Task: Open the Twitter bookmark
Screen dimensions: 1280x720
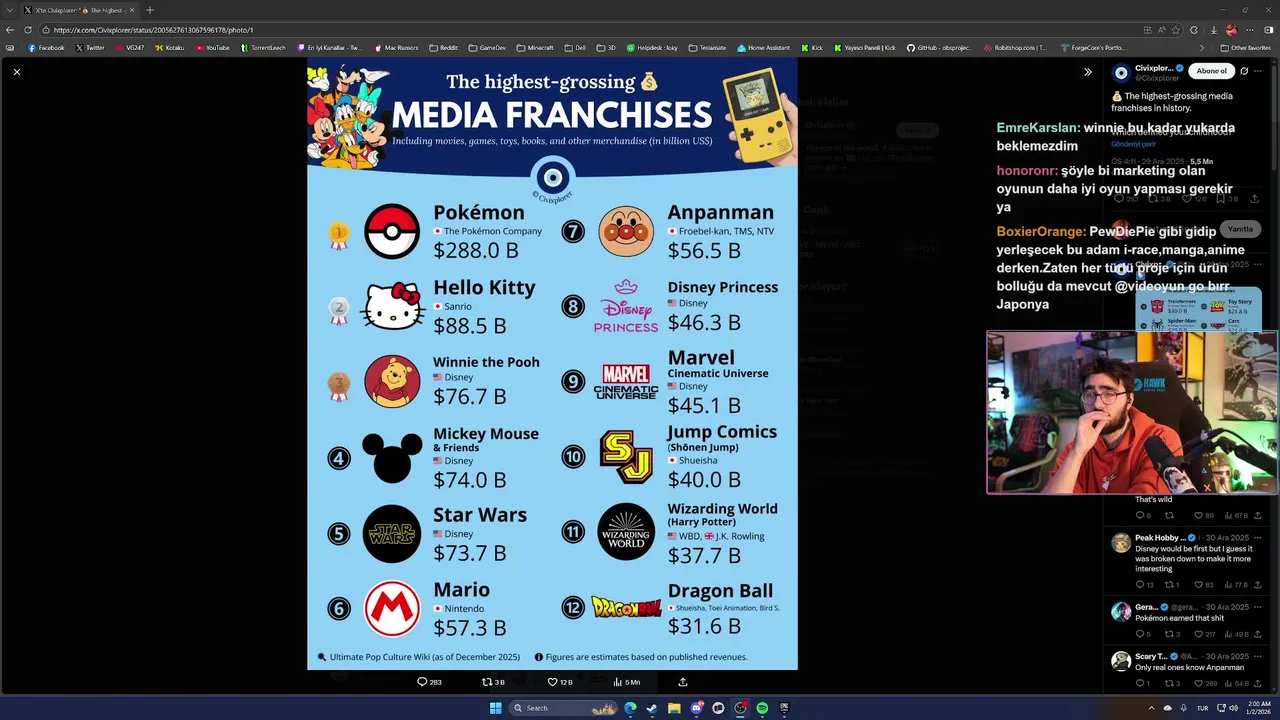Action: point(90,47)
